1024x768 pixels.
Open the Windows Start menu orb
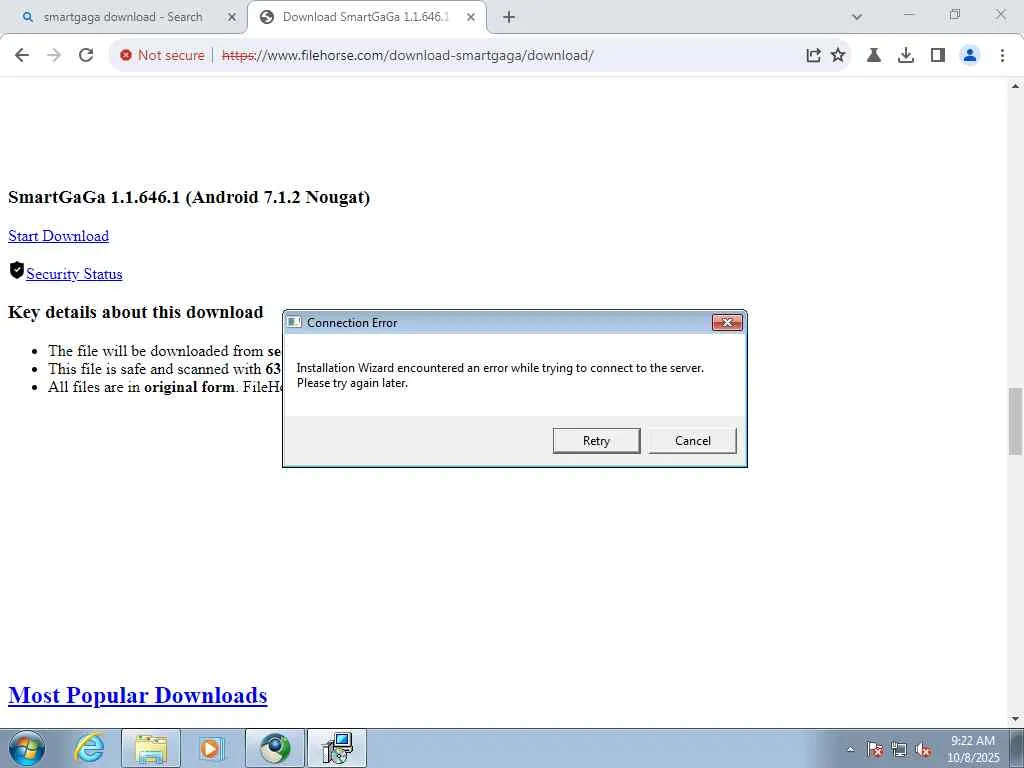tap(27, 748)
